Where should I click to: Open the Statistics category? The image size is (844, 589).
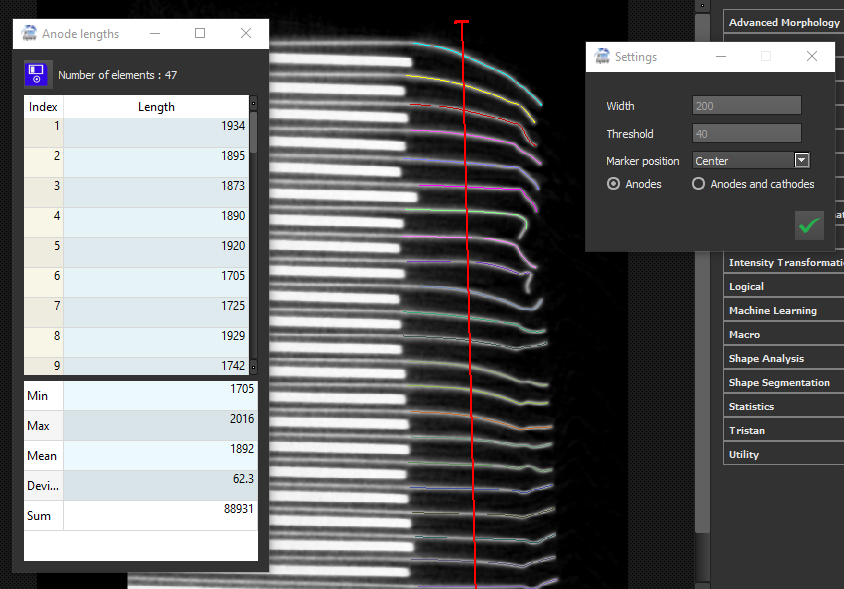[751, 406]
